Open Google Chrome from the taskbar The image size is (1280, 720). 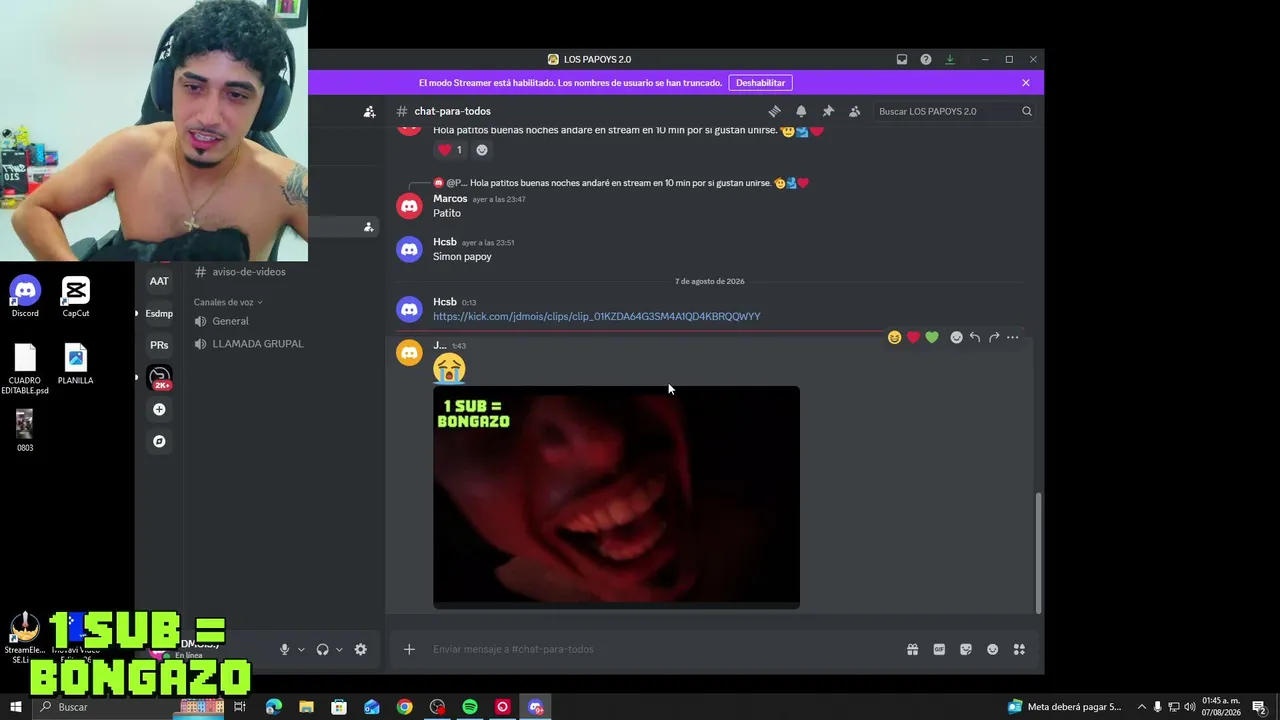(404, 707)
